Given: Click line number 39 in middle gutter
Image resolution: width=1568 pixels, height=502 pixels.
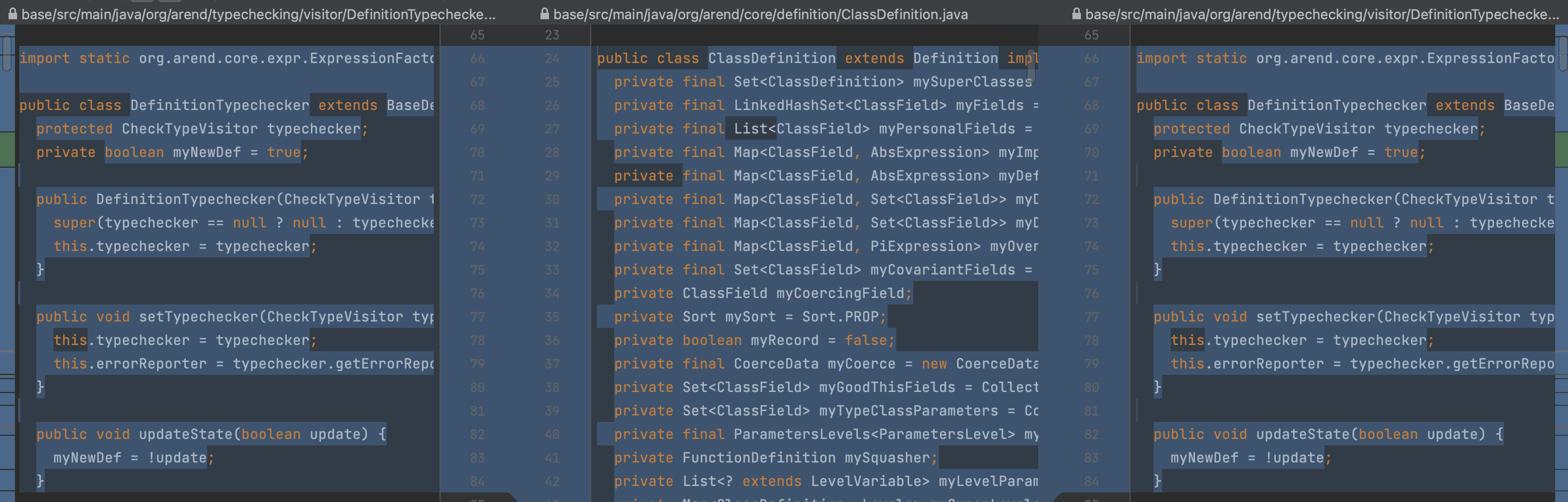Looking at the screenshot, I should tap(552, 411).
